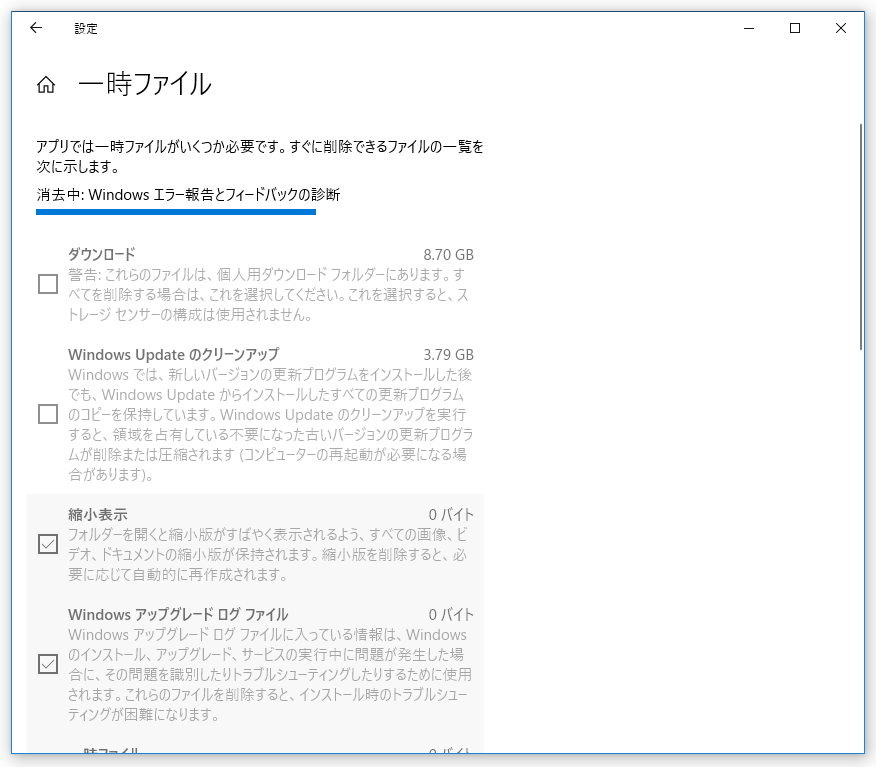Viewport: 876px width, 767px height.
Task: Click the blue deletion progress bar
Action: pyautogui.click(x=176, y=212)
